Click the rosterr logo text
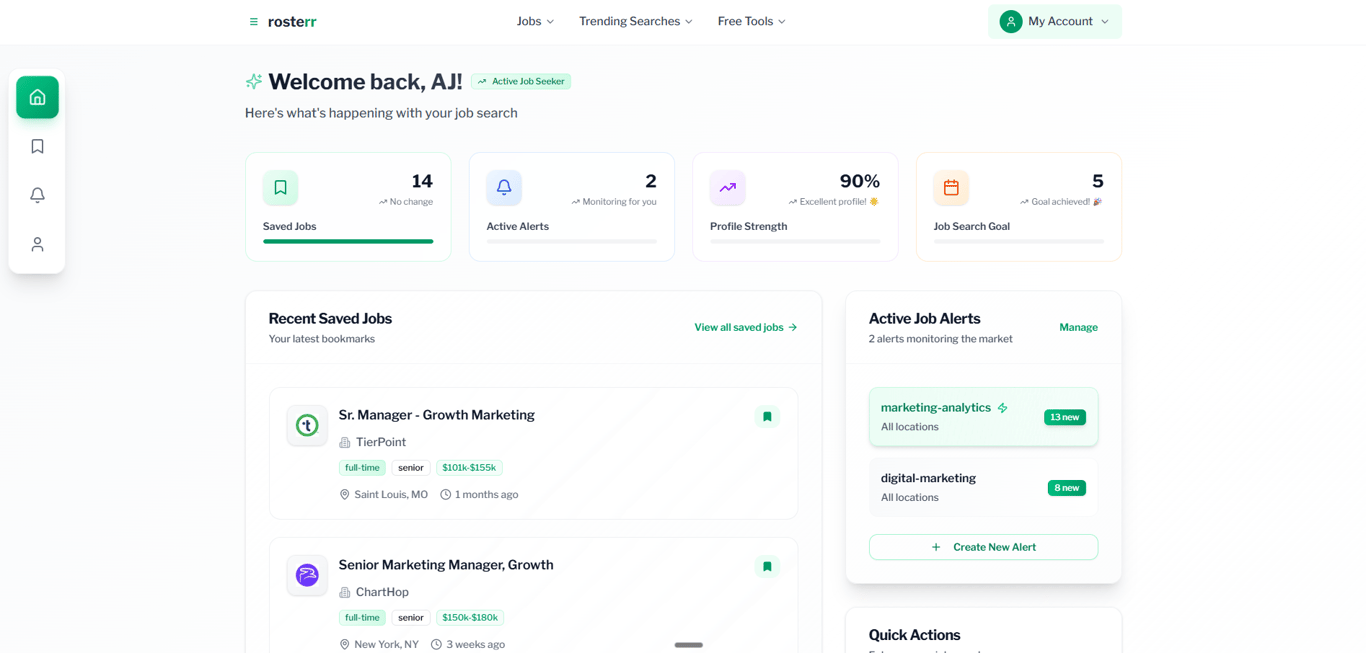 pyautogui.click(x=292, y=21)
